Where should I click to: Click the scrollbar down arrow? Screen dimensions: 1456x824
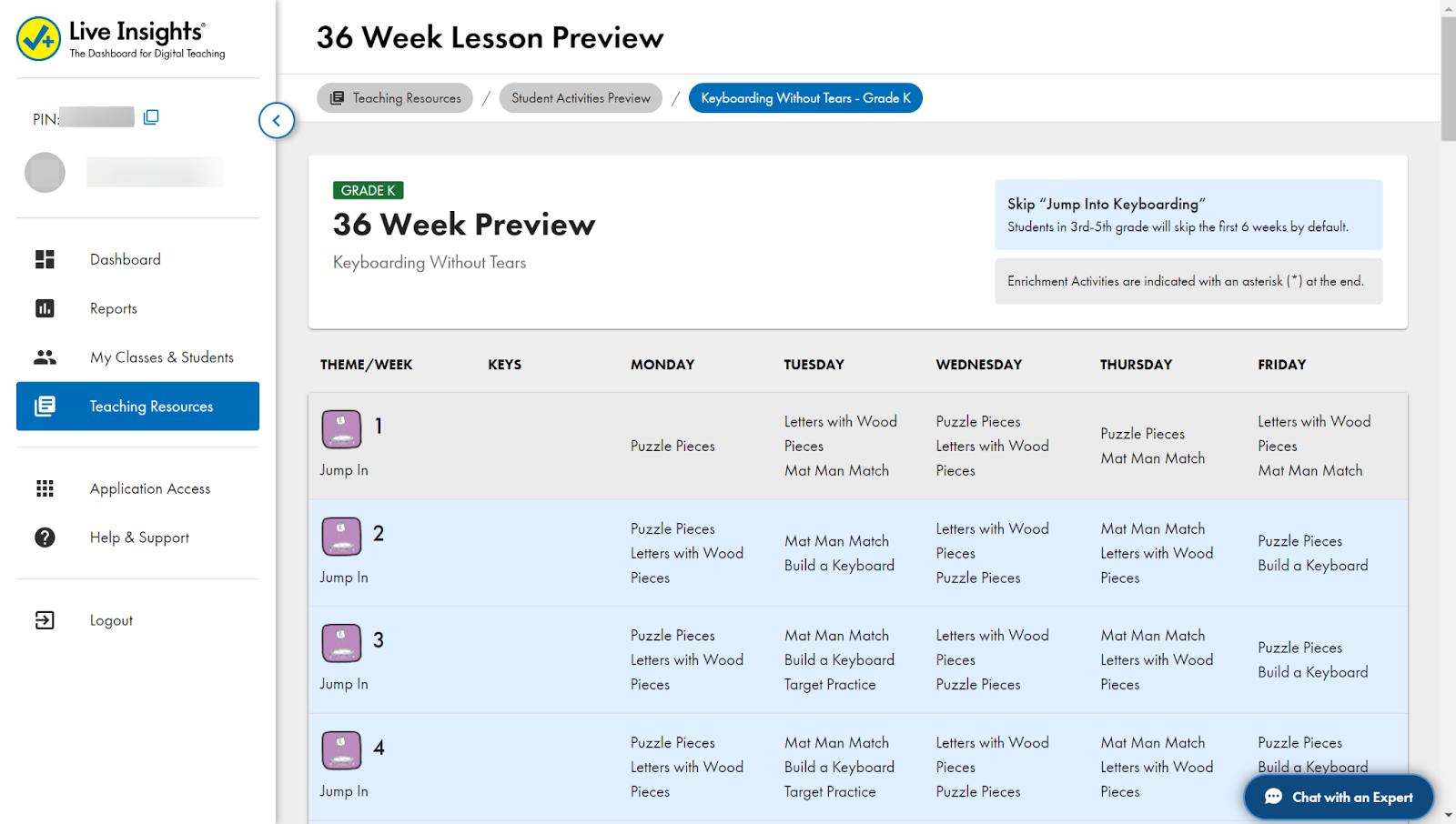point(1449,816)
